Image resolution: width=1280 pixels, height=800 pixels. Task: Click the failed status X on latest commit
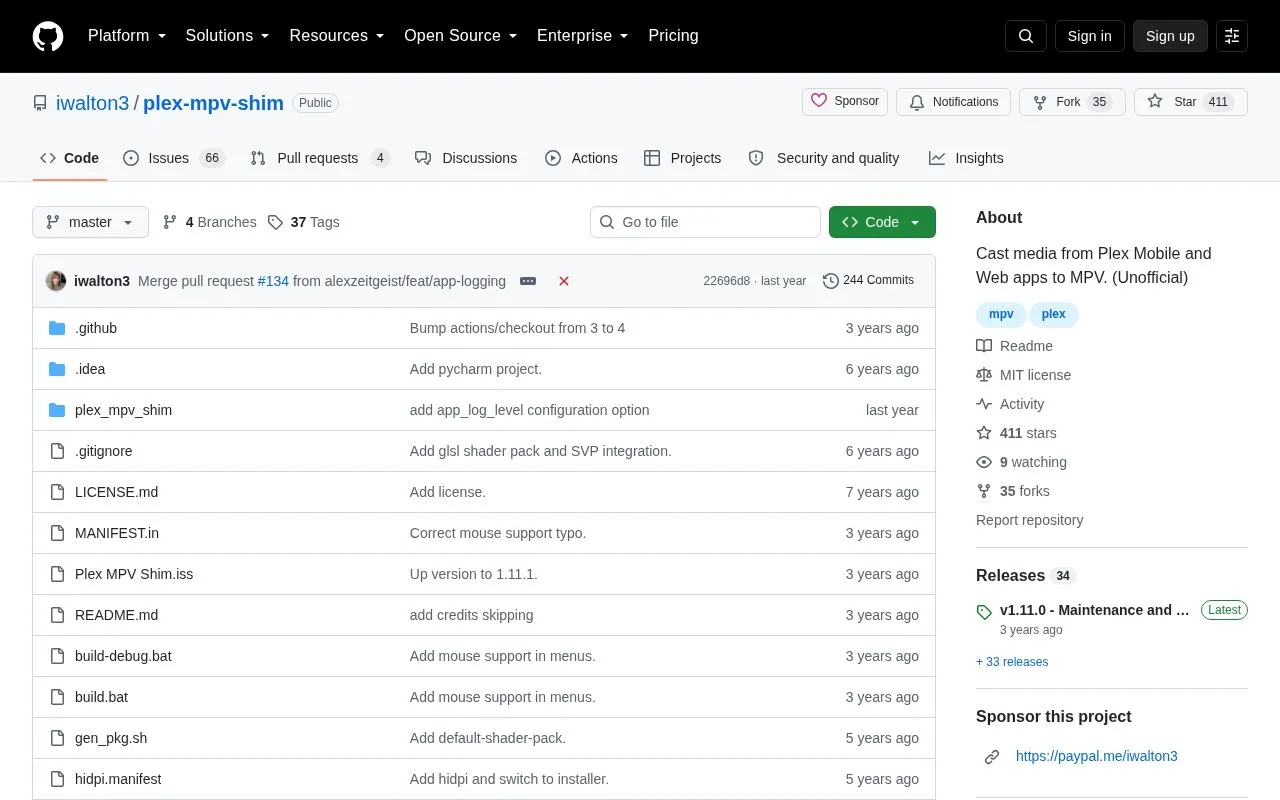[564, 281]
